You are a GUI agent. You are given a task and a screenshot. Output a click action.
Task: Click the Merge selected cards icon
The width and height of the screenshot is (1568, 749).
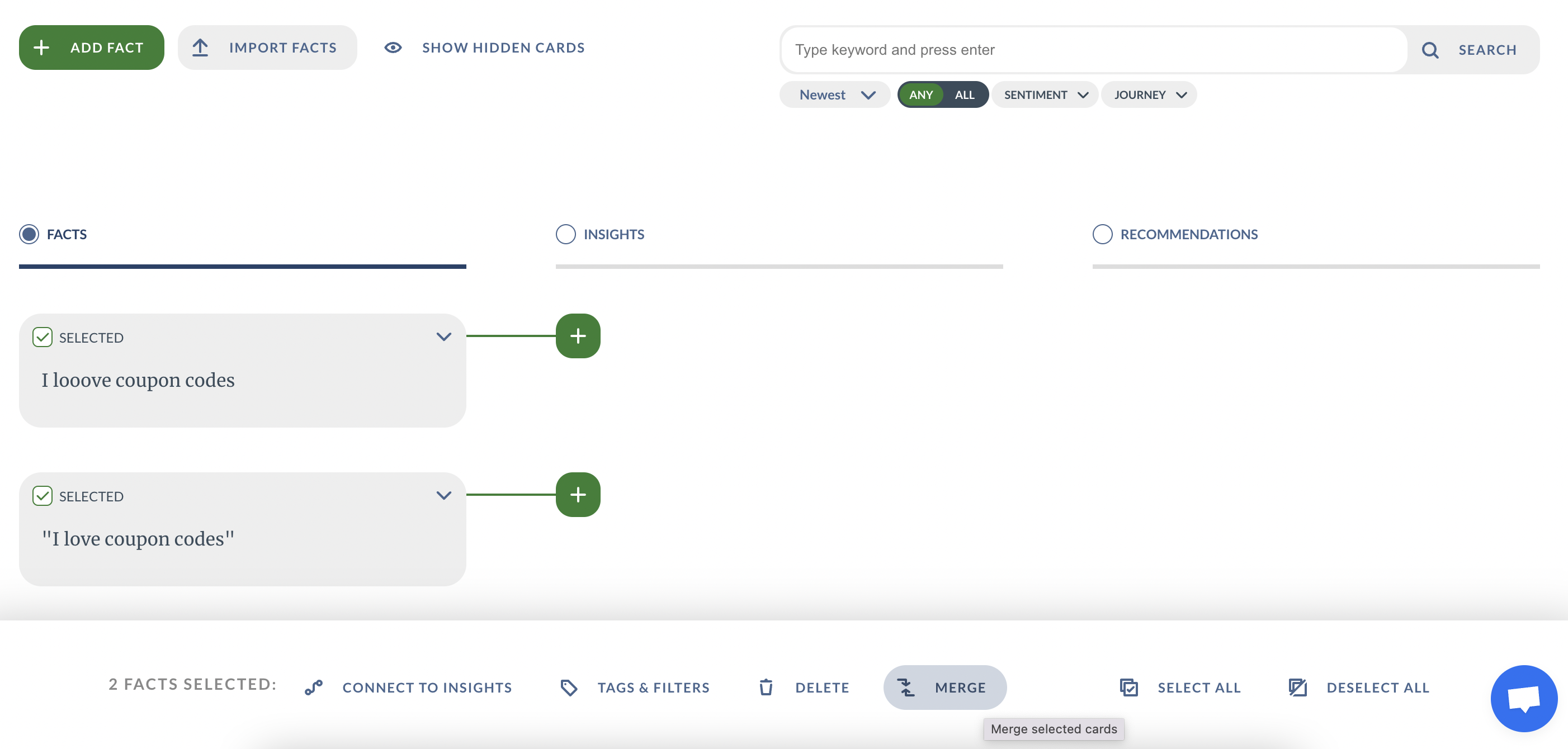[906, 687]
